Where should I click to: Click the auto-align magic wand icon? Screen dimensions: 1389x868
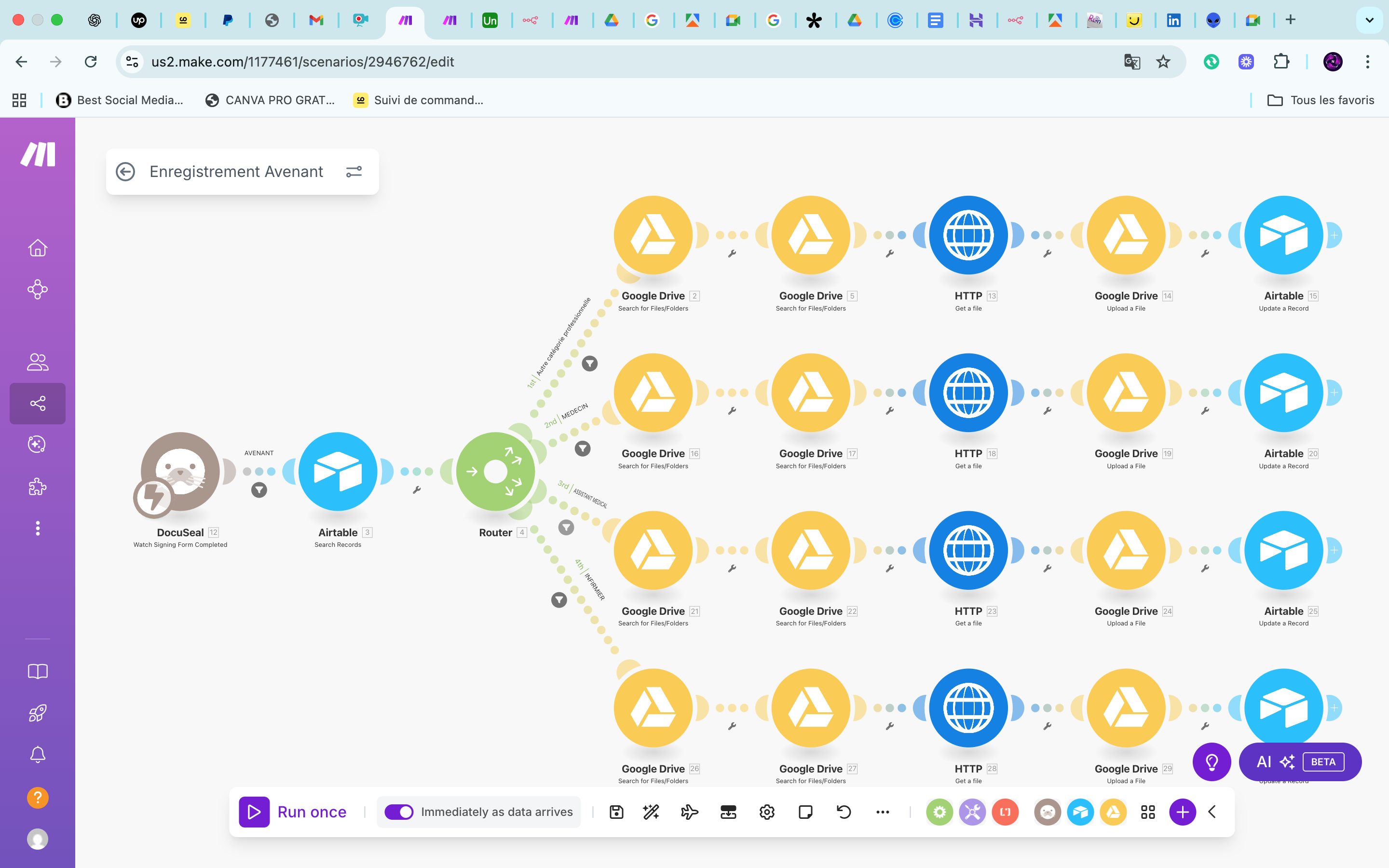click(x=651, y=812)
